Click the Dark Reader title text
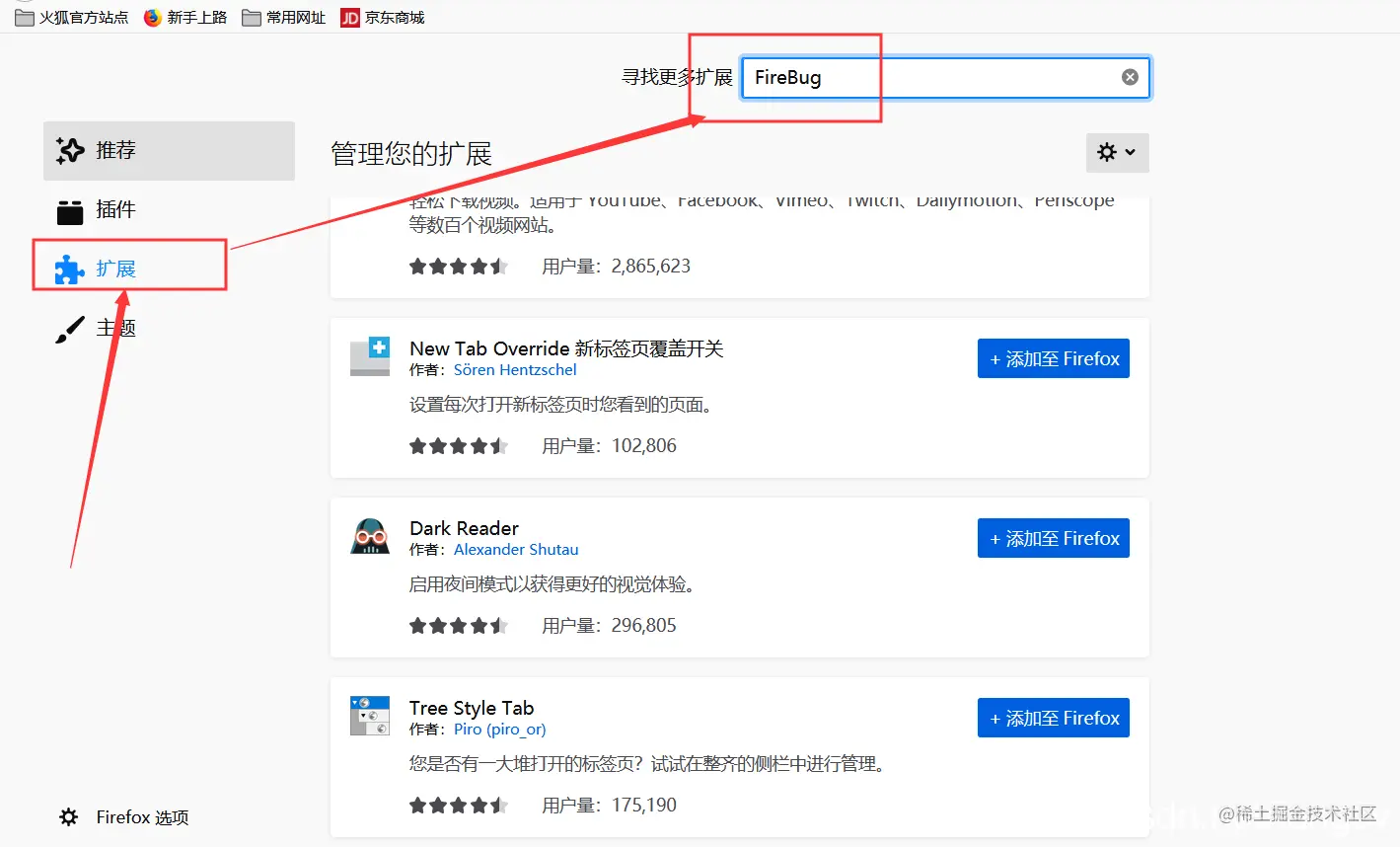The height and width of the screenshot is (847, 1400). click(464, 528)
